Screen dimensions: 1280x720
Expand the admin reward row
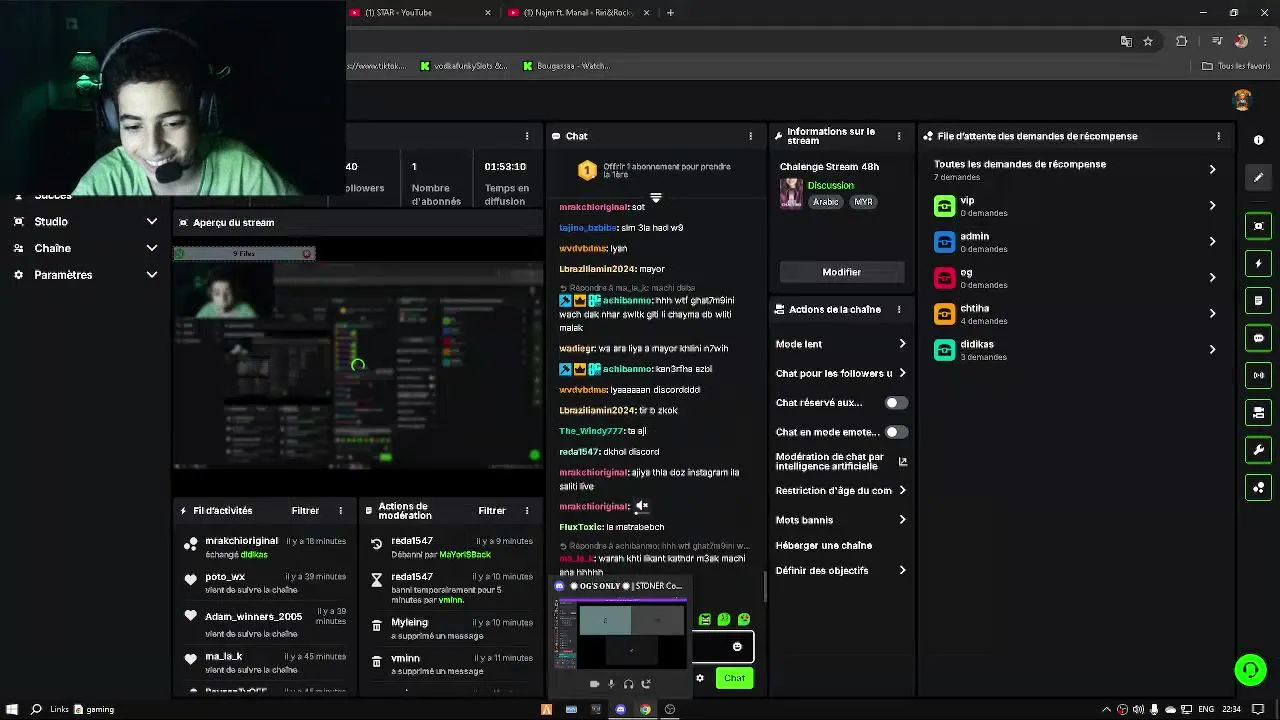tap(1076, 242)
